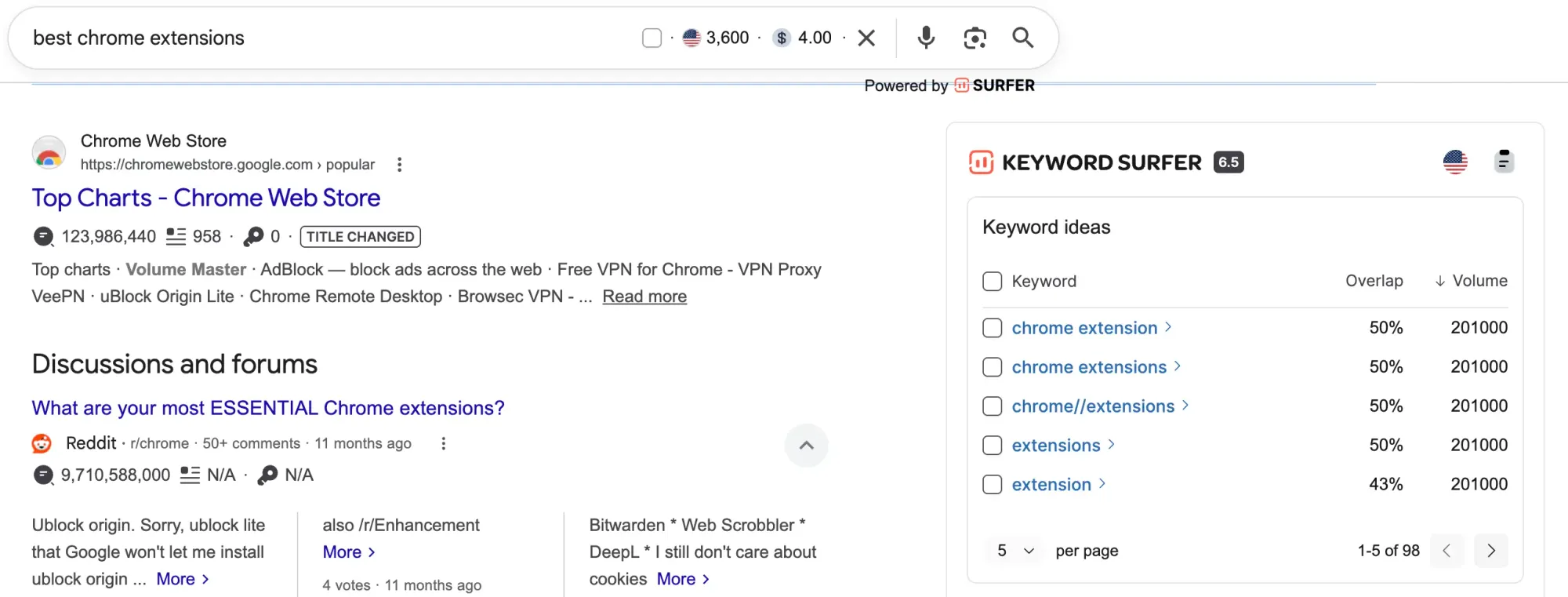This screenshot has height=597, width=1568.
Task: Check the 'chrome extension' keyword box
Action: [x=993, y=328]
